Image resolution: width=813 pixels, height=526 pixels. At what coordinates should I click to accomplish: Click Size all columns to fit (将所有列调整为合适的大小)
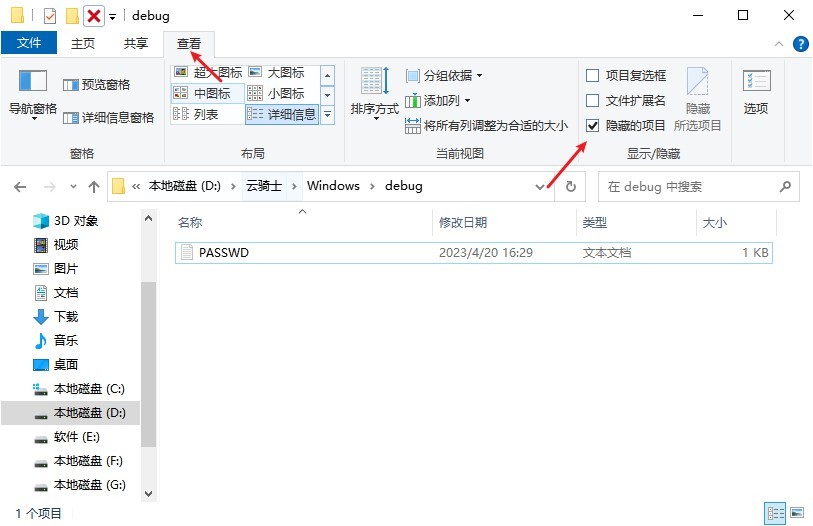pos(486,126)
